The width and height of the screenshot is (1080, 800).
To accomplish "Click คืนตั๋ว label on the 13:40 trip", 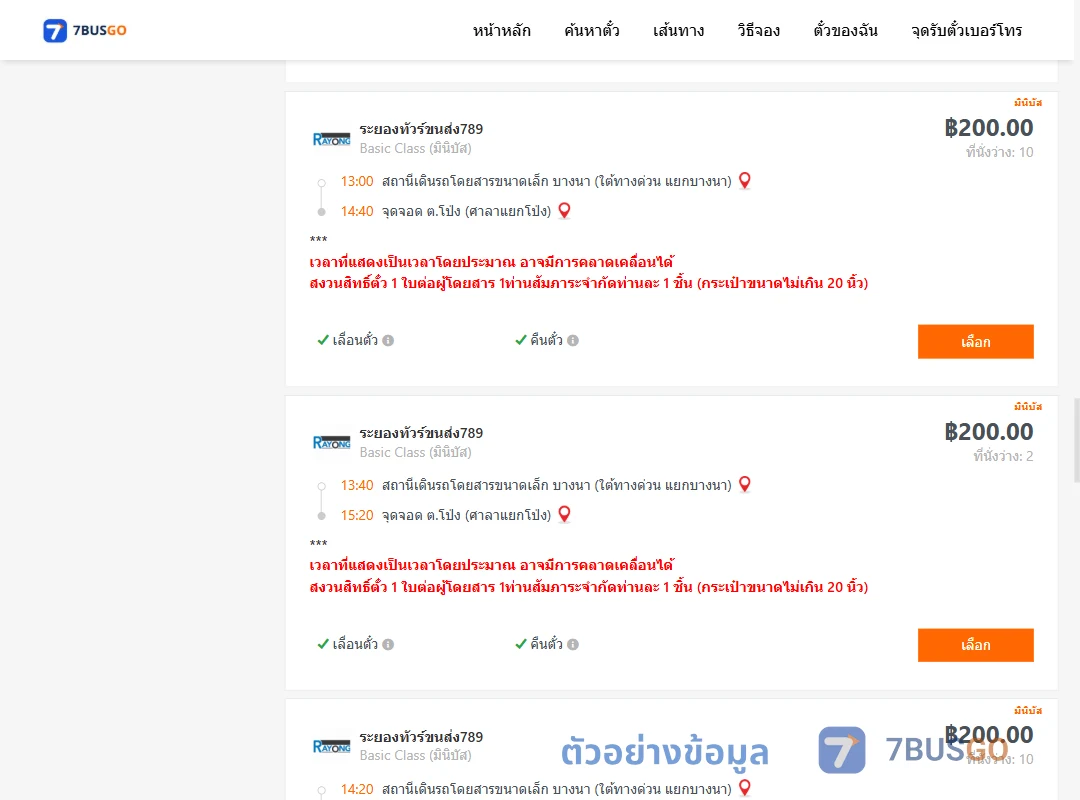I will [546, 644].
